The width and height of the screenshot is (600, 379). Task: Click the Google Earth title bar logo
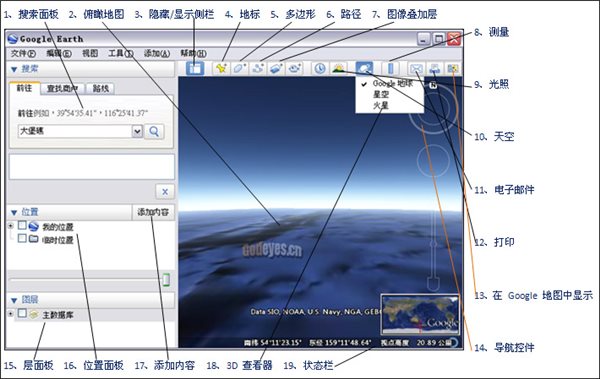tap(13, 39)
